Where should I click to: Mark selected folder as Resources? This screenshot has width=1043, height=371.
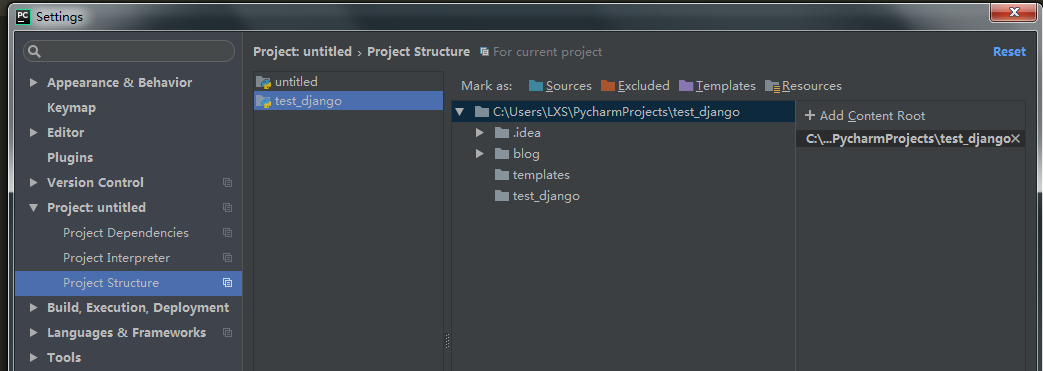[x=804, y=86]
